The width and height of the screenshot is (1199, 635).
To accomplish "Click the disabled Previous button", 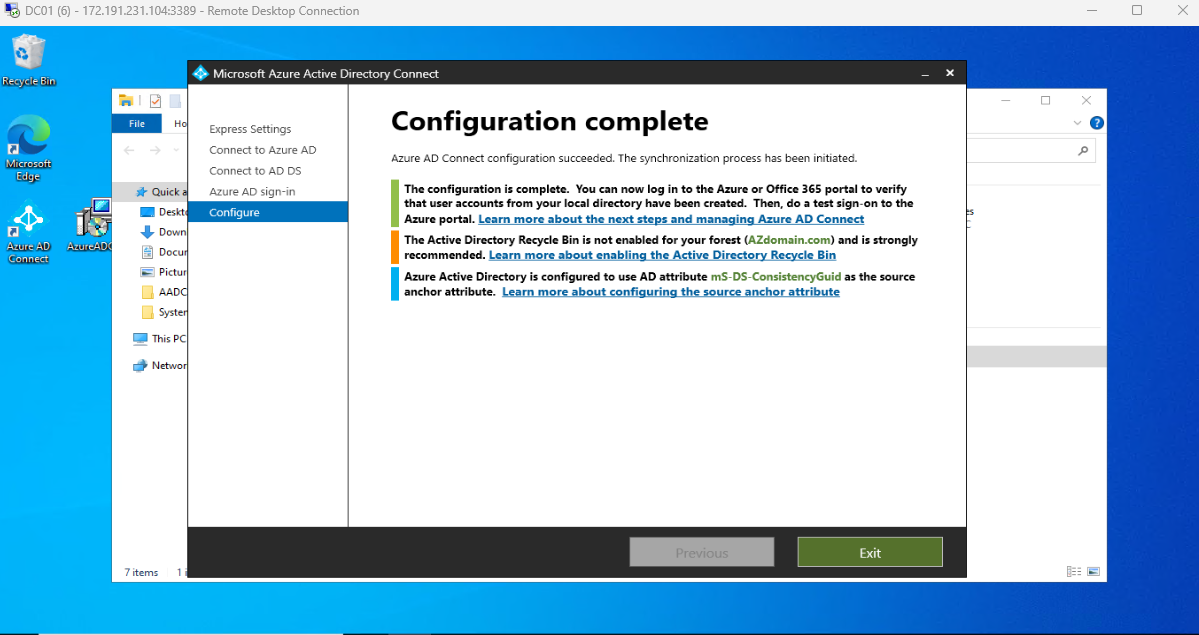I will click(701, 552).
